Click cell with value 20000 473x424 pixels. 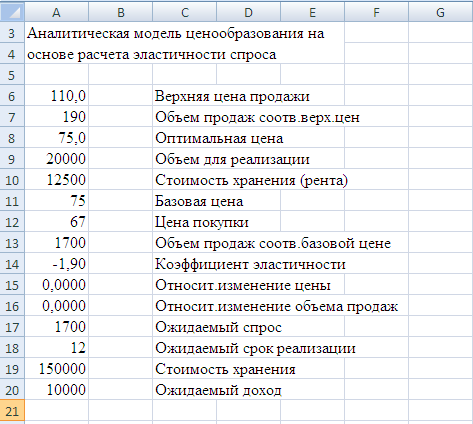[x=56, y=159]
